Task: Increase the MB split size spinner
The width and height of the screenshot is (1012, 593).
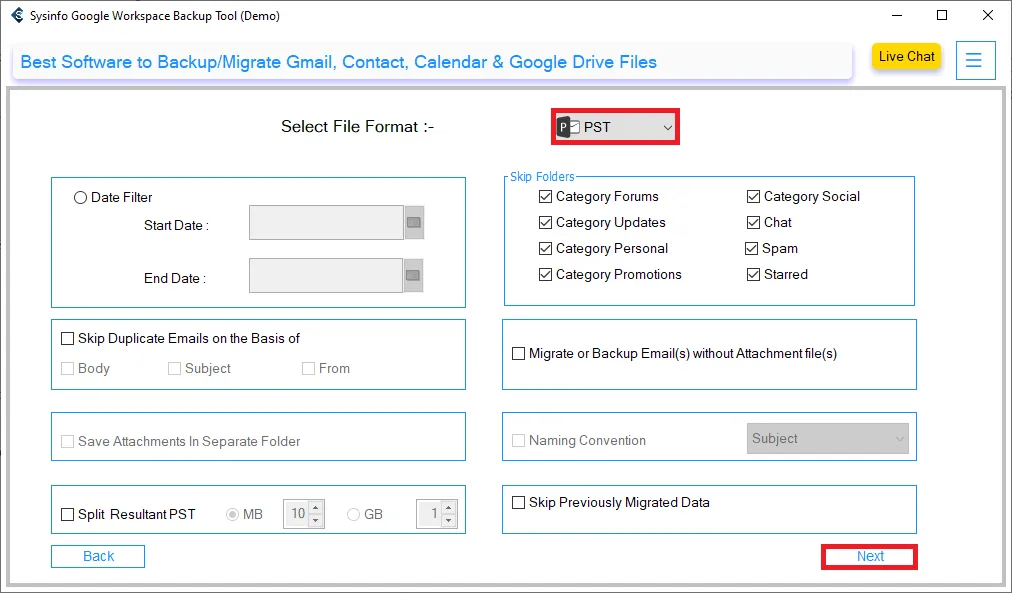Action: [316, 508]
